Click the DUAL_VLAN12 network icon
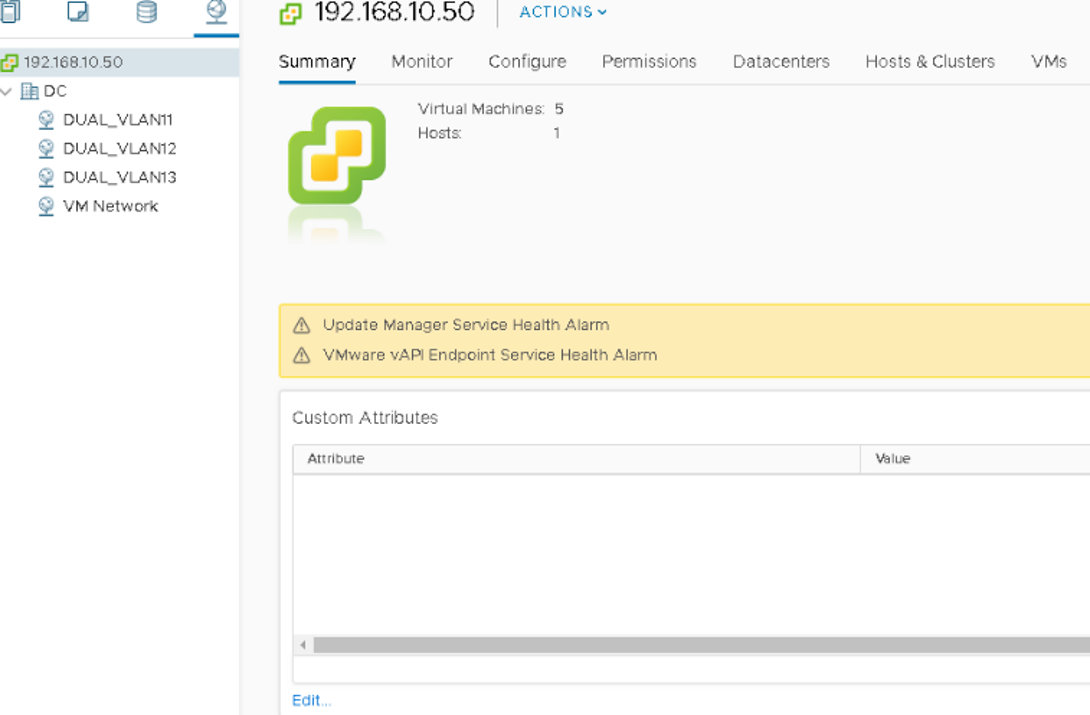 pyautogui.click(x=46, y=149)
